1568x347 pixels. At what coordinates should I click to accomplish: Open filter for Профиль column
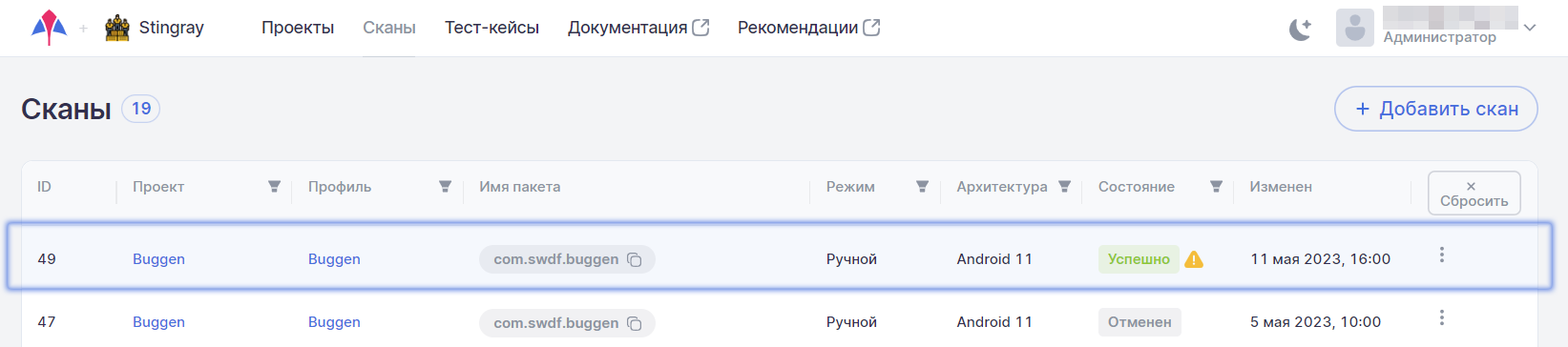445,187
